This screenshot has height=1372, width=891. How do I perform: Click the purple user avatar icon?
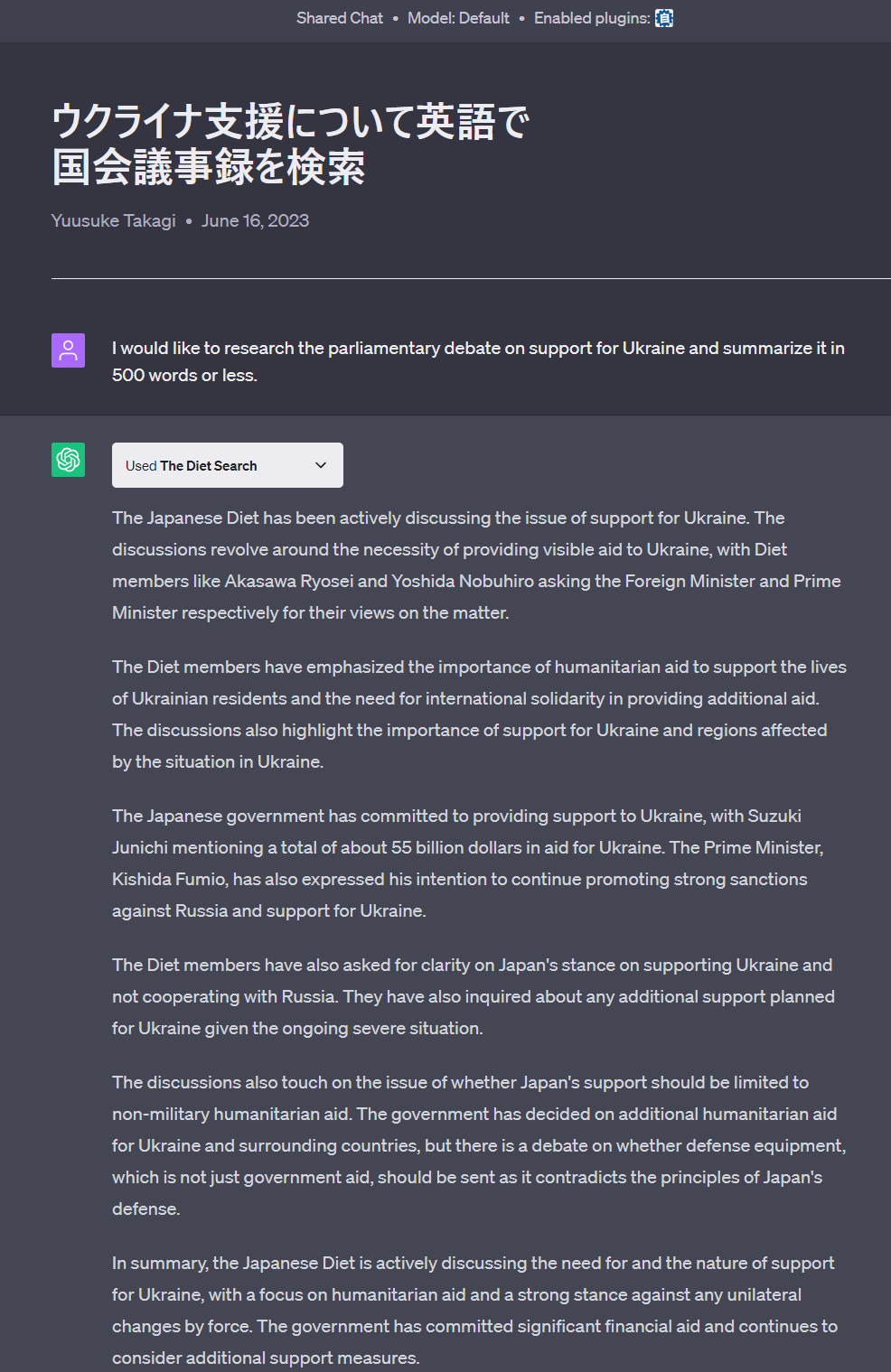68,350
